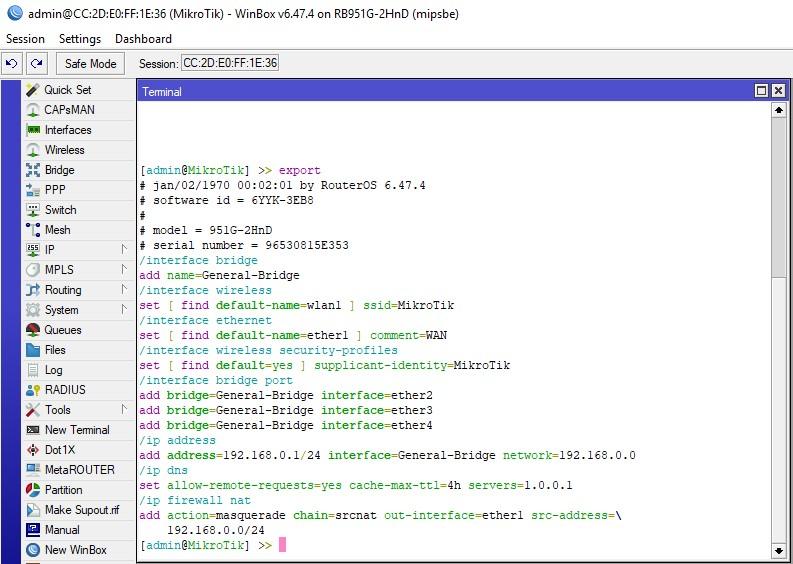
Task: Open Interfaces in the sidebar
Action: coord(67,130)
